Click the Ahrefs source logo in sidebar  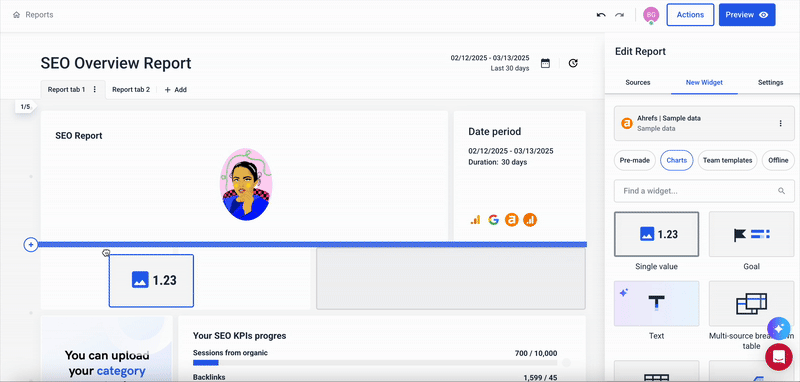[627, 123]
